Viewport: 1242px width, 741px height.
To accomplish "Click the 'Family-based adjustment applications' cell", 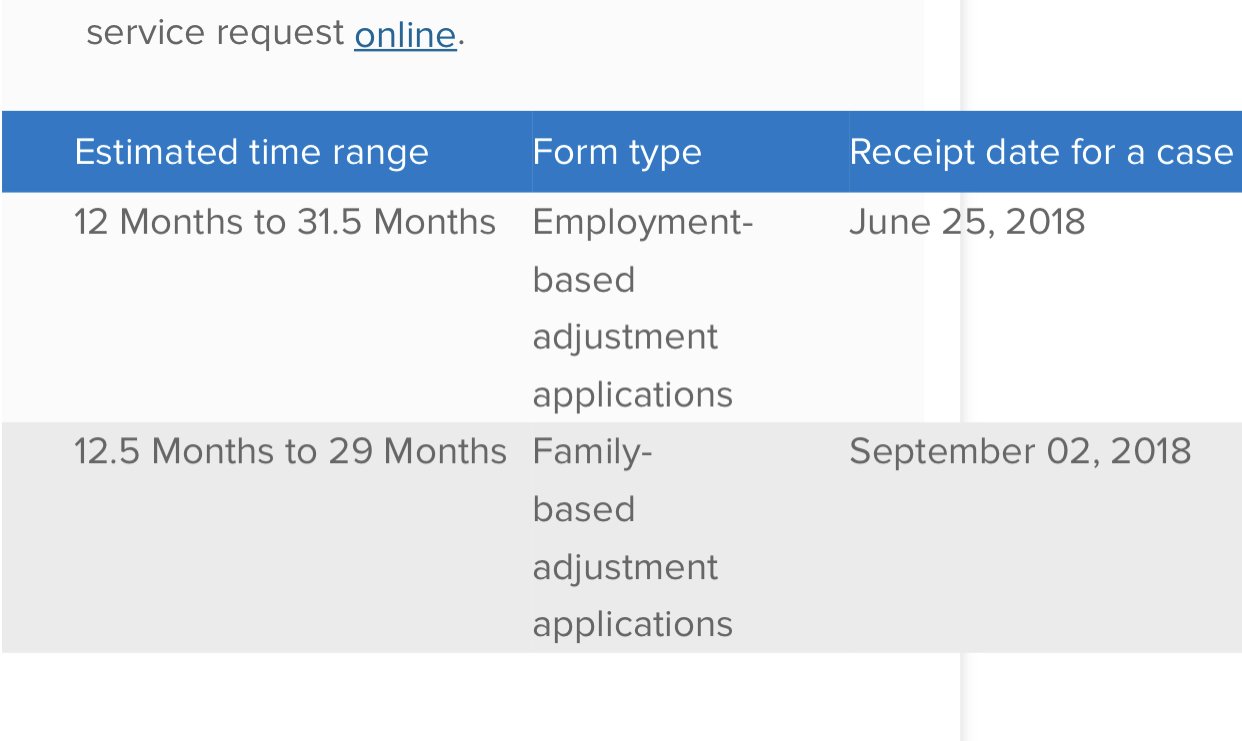I will [632, 538].
